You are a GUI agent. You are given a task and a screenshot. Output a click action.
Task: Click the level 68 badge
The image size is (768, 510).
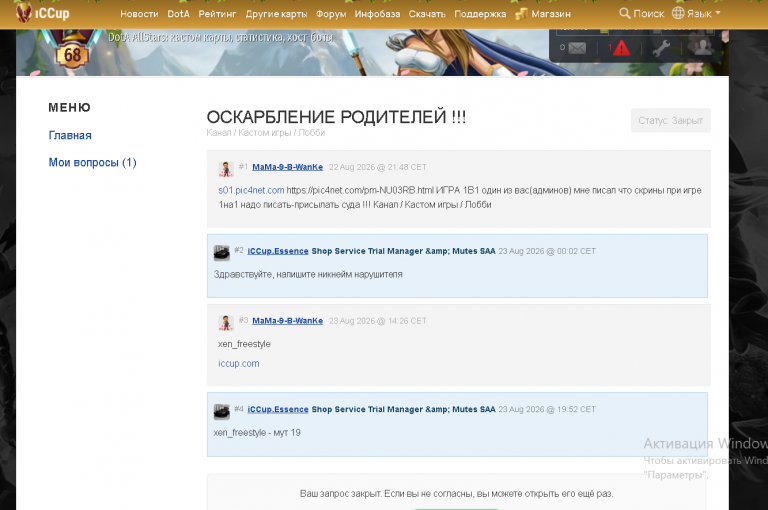point(72,55)
